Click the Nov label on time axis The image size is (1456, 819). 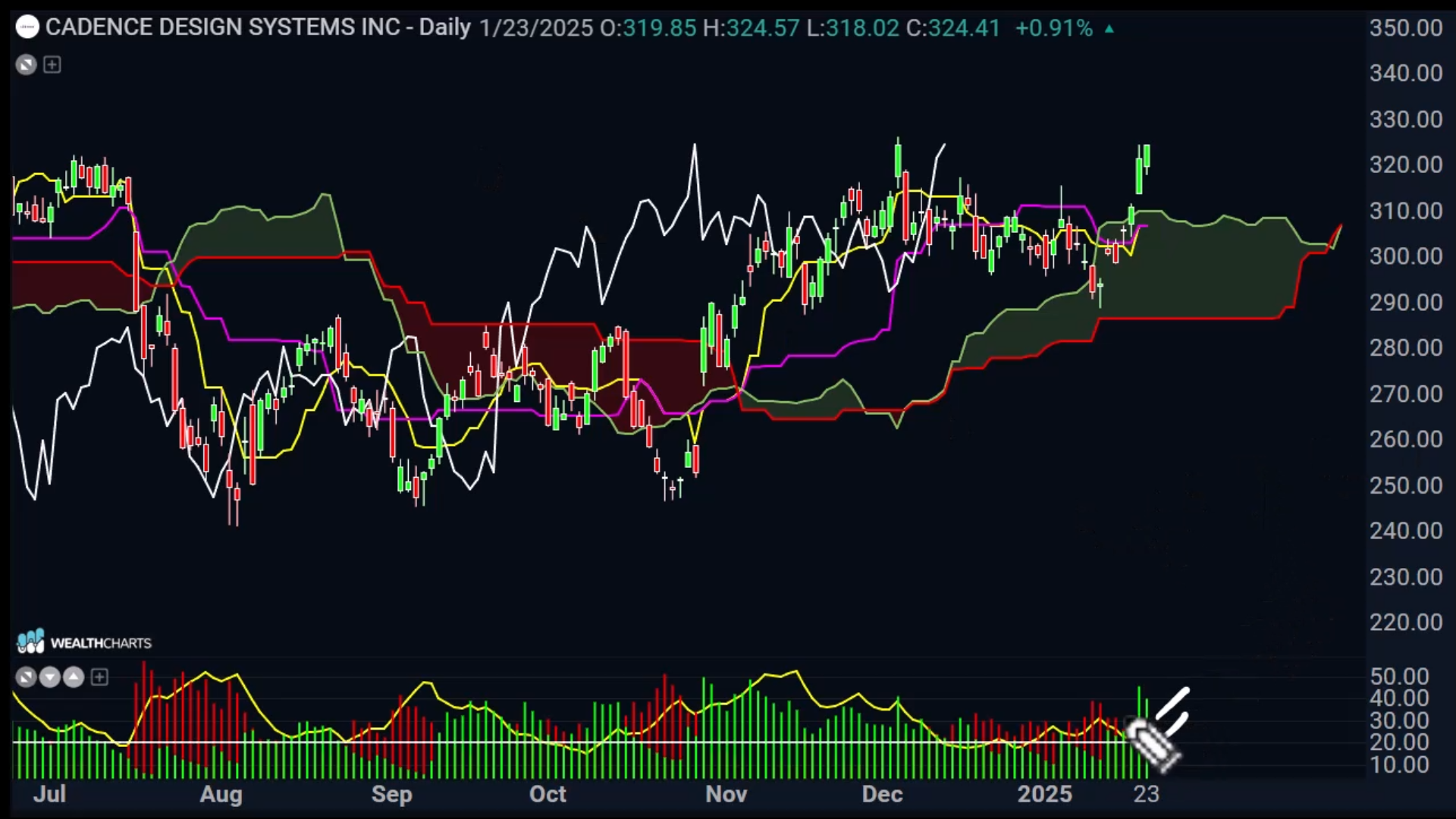click(726, 794)
